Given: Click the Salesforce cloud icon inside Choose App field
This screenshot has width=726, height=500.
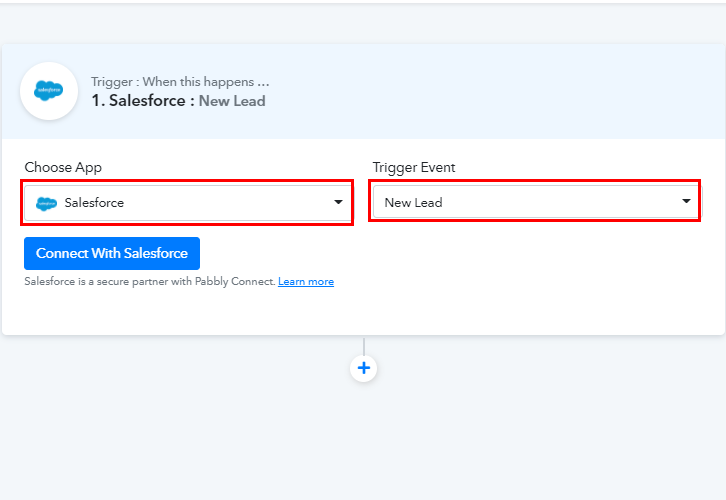Looking at the screenshot, I should pyautogui.click(x=46, y=203).
